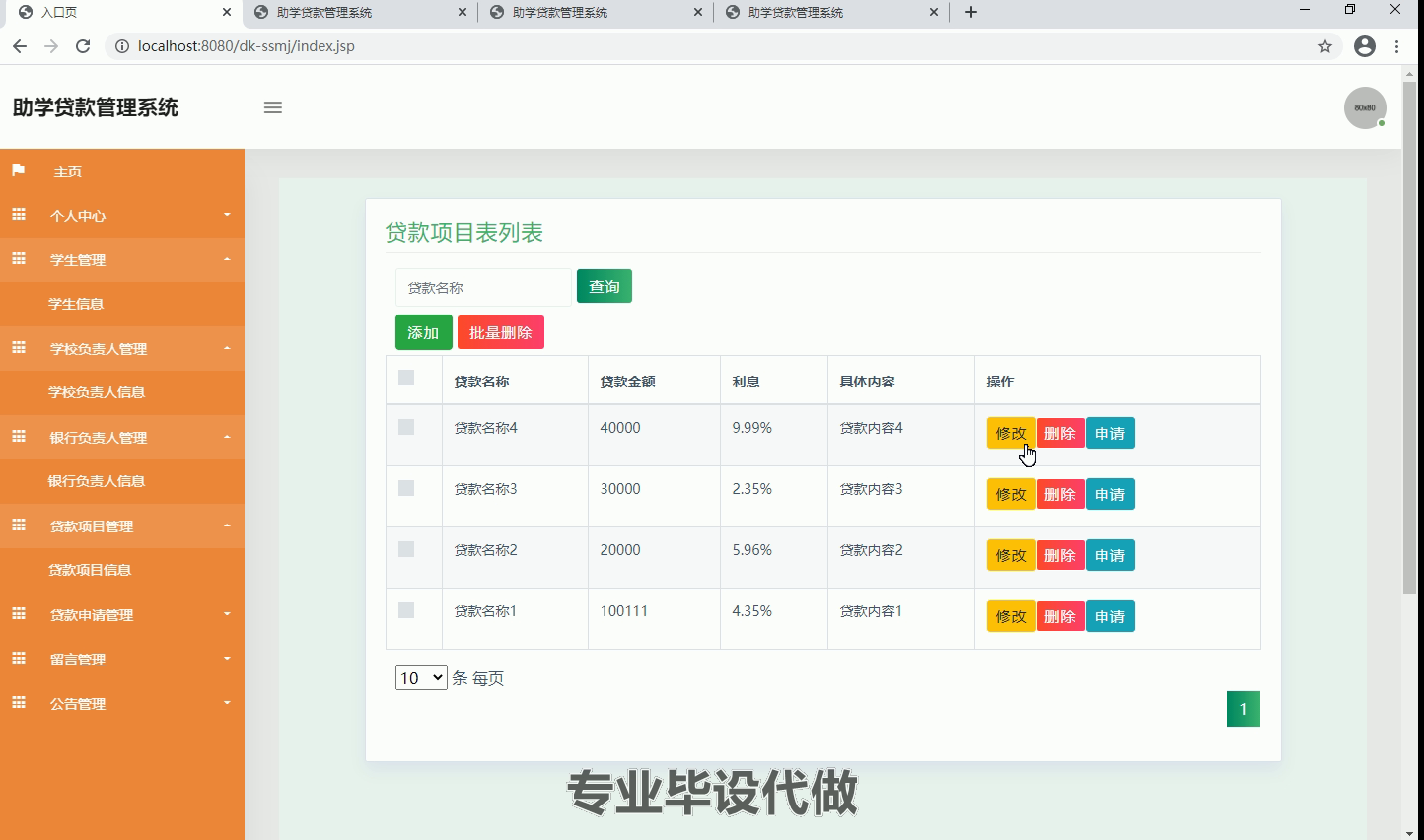Click the red 批量删除 button

point(501,332)
